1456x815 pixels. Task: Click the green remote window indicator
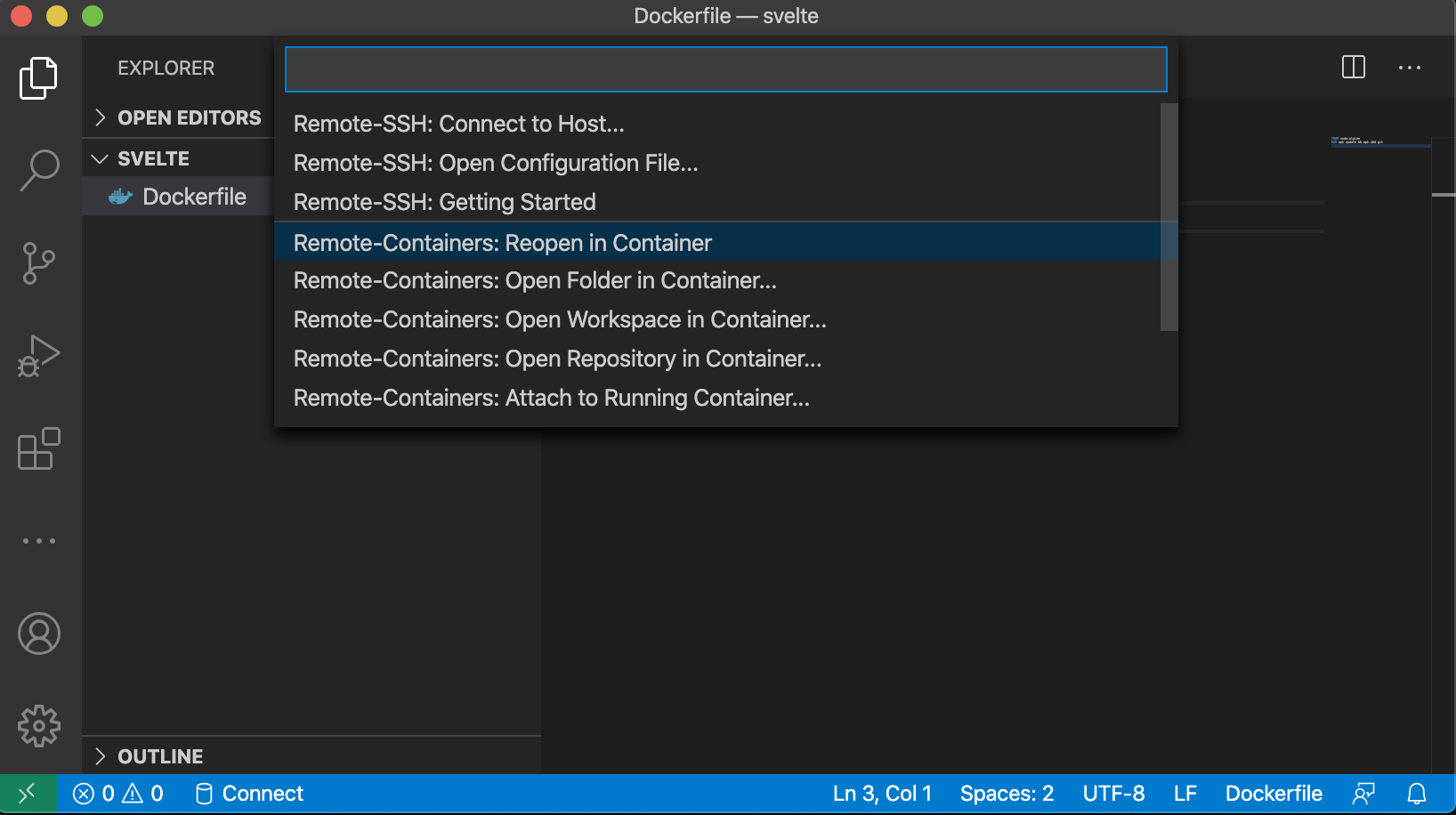tap(28, 793)
